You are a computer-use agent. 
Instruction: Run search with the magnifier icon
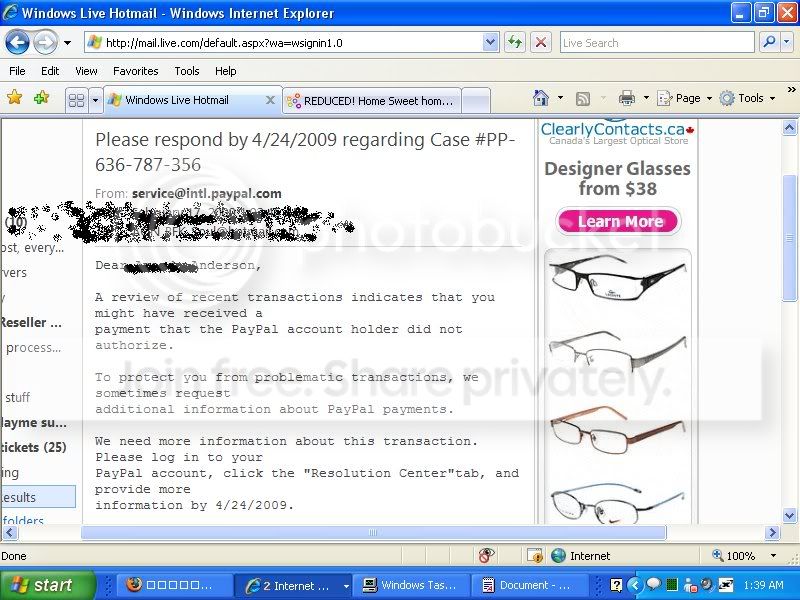[769, 42]
